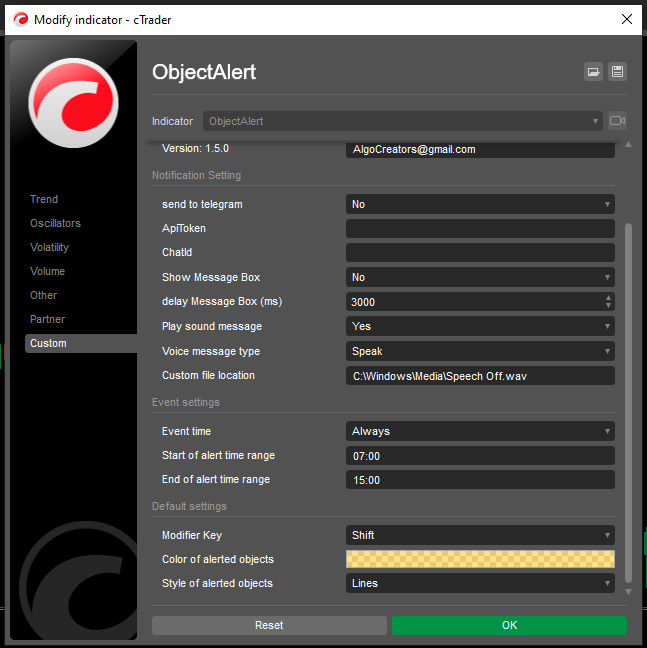This screenshot has width=647, height=648.
Task: Expand the Show Message Box dropdown
Action: (480, 277)
